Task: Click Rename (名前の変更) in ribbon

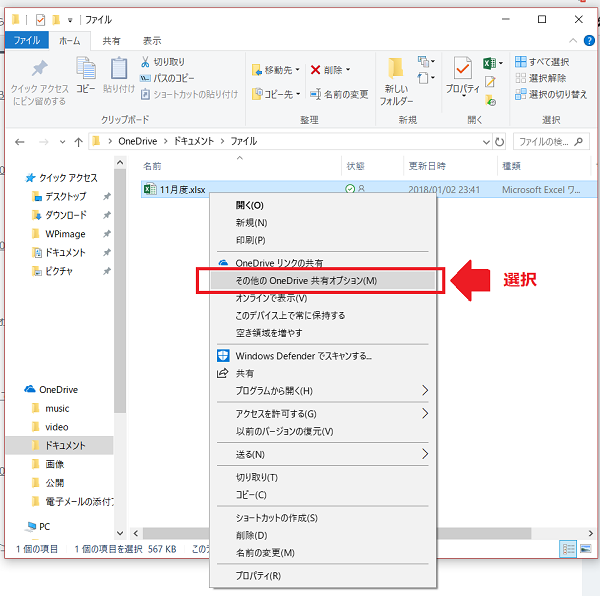Action: [x=339, y=94]
